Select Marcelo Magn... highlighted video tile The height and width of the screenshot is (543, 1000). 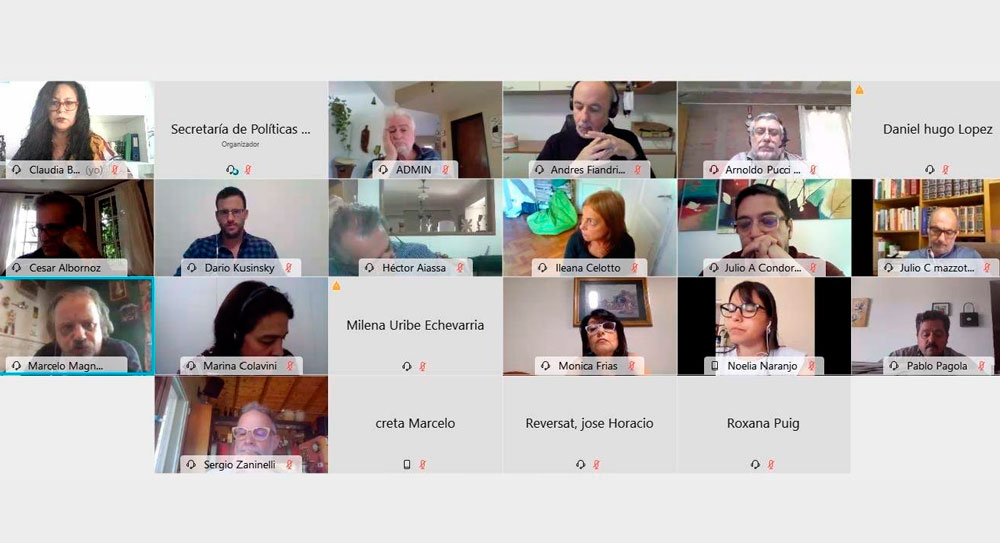[x=77, y=325]
